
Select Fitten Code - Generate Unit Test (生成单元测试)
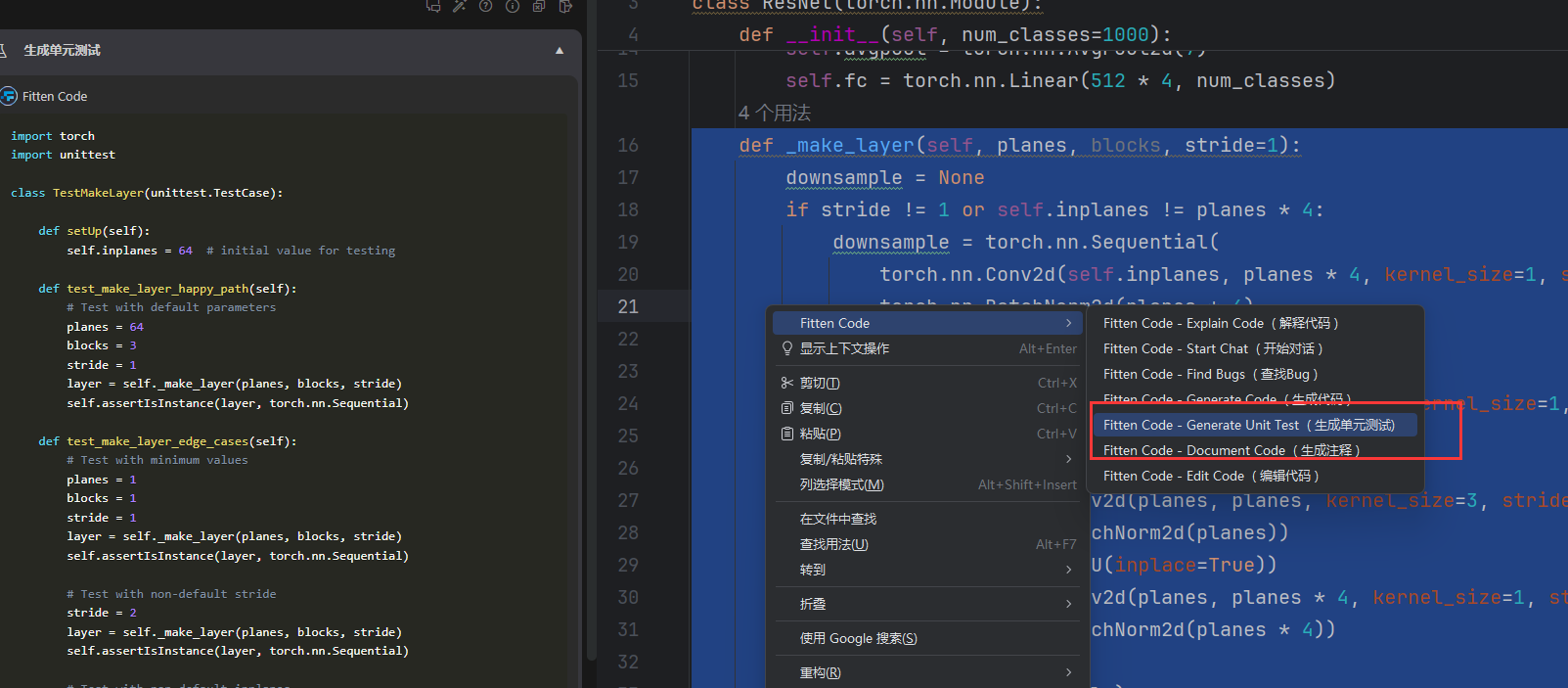[x=1256, y=425]
